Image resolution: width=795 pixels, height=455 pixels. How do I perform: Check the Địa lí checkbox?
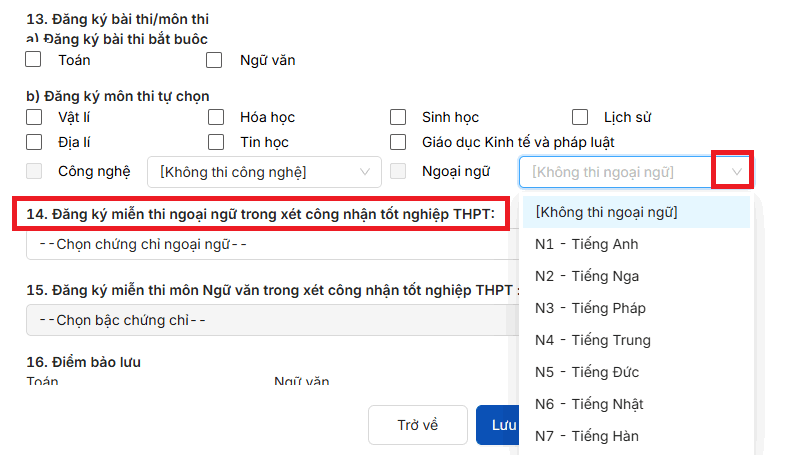click(x=34, y=143)
